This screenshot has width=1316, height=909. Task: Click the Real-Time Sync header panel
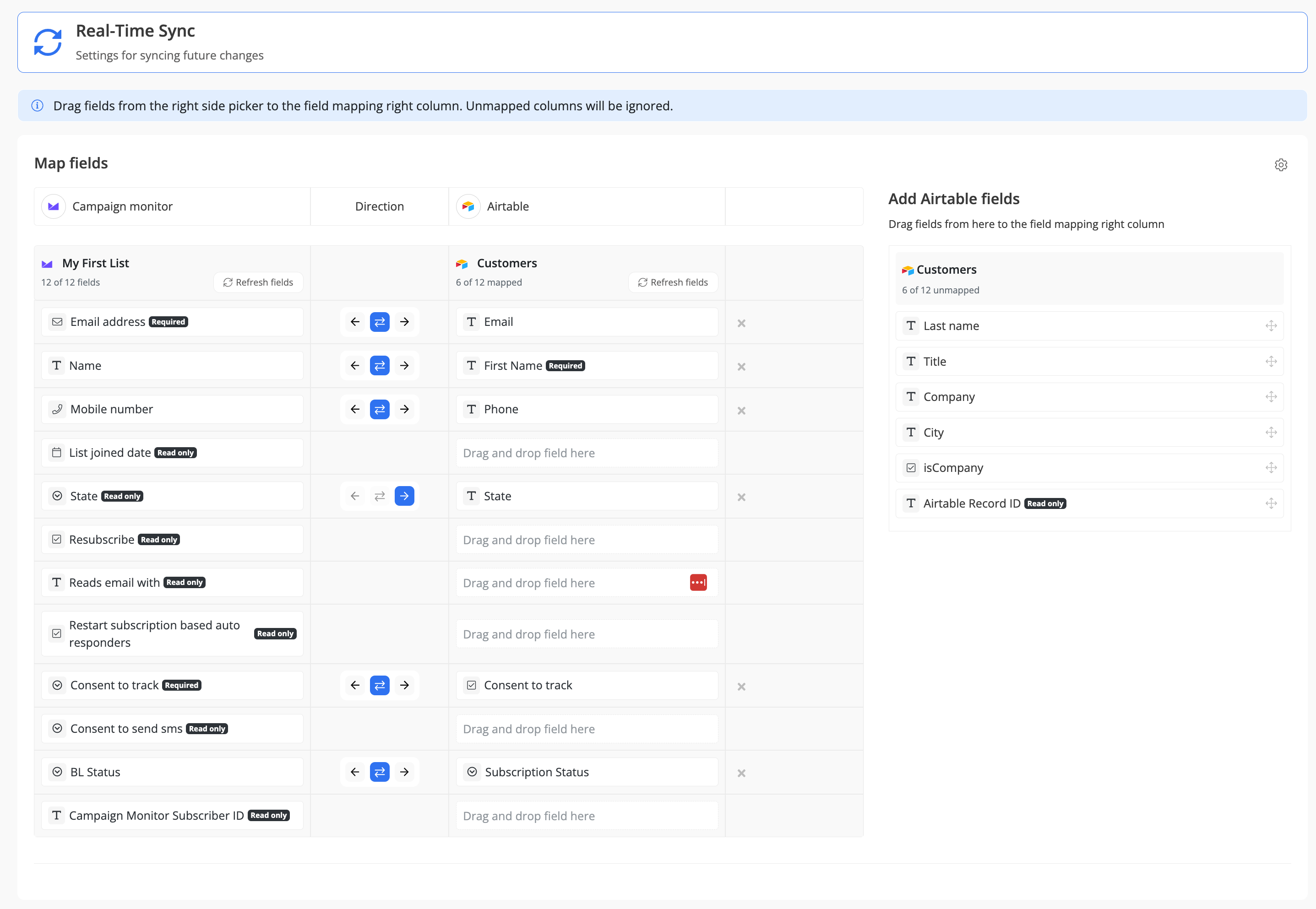coord(662,43)
